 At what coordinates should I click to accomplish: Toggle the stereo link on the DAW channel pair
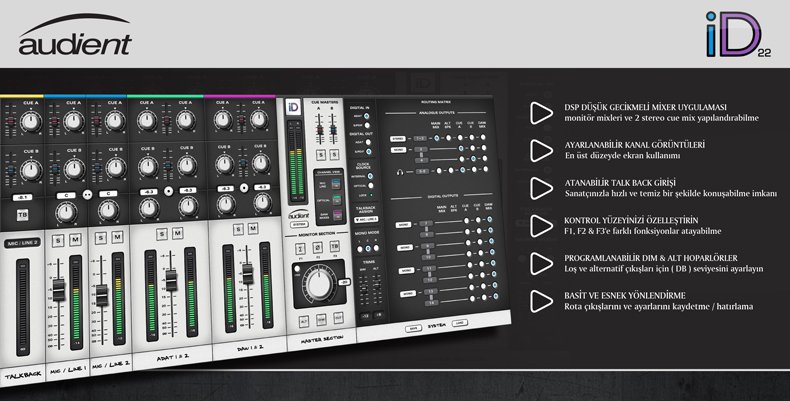click(244, 188)
